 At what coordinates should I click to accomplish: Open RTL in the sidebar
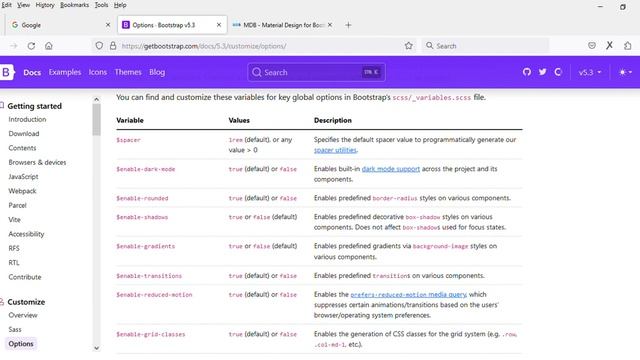point(14,263)
